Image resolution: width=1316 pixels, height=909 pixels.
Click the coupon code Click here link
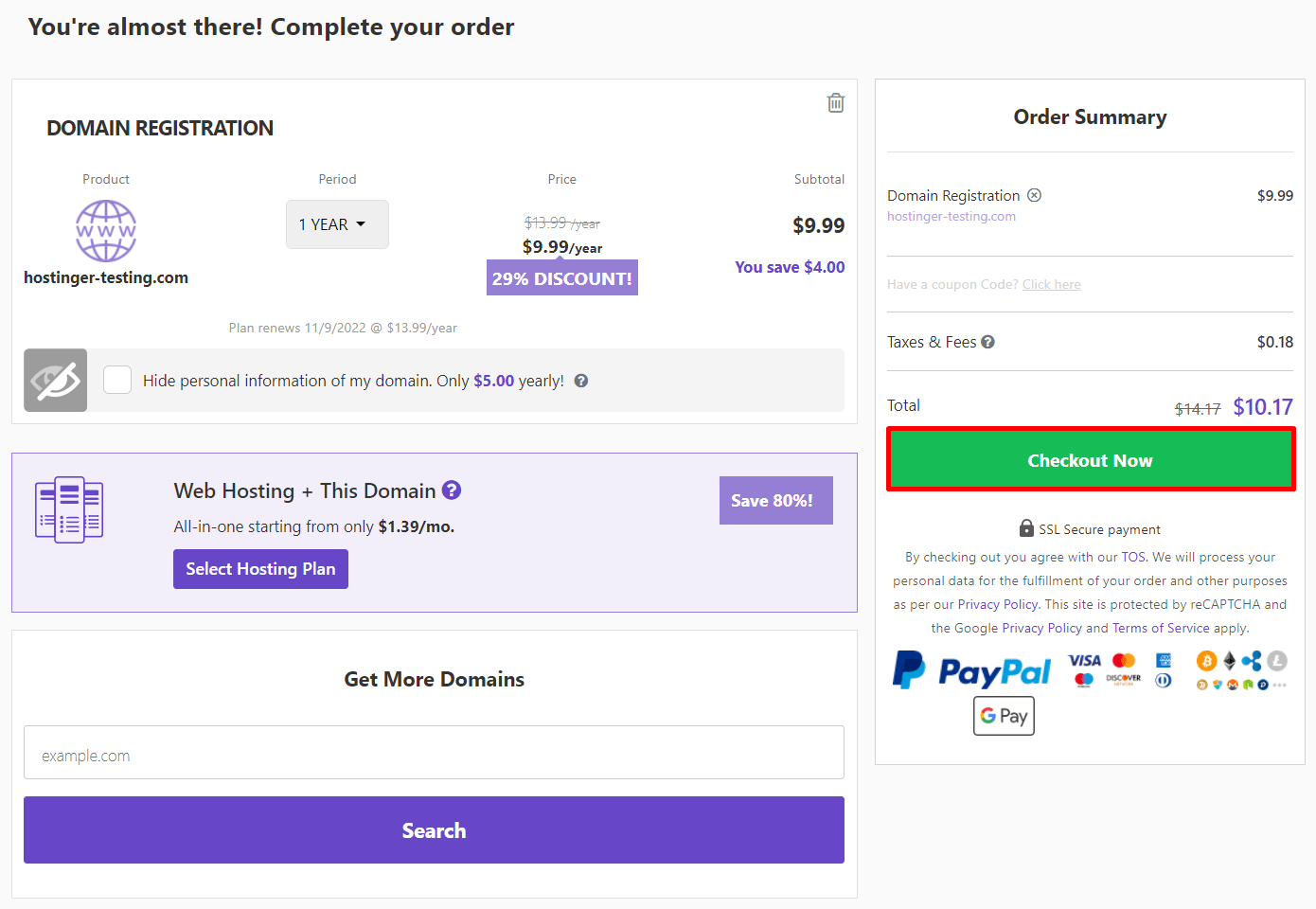tap(1051, 284)
